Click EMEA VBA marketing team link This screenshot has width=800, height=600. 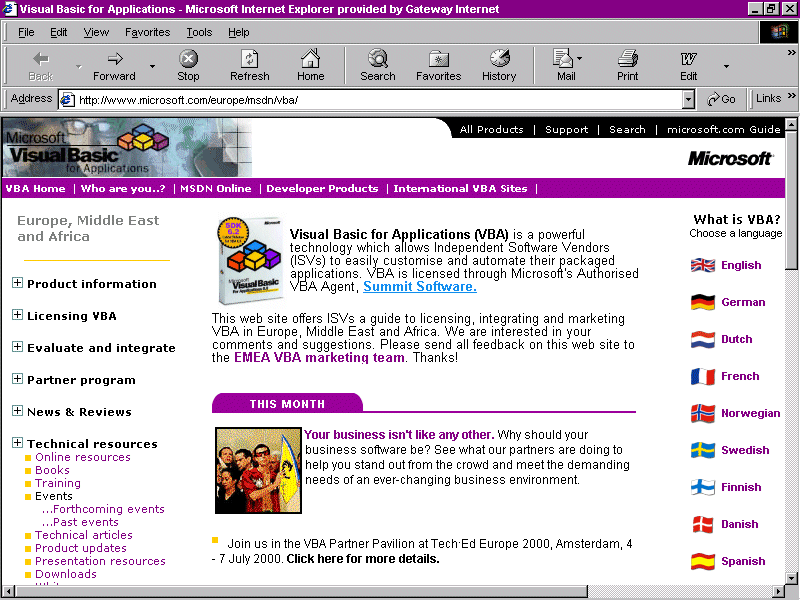pyautogui.click(x=319, y=358)
